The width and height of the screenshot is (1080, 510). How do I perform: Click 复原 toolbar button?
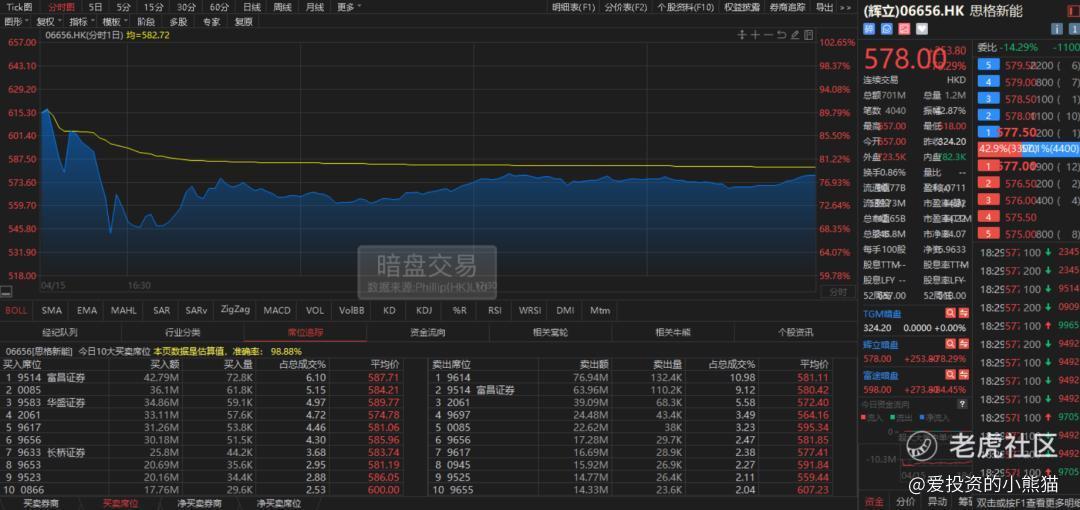click(x=244, y=21)
